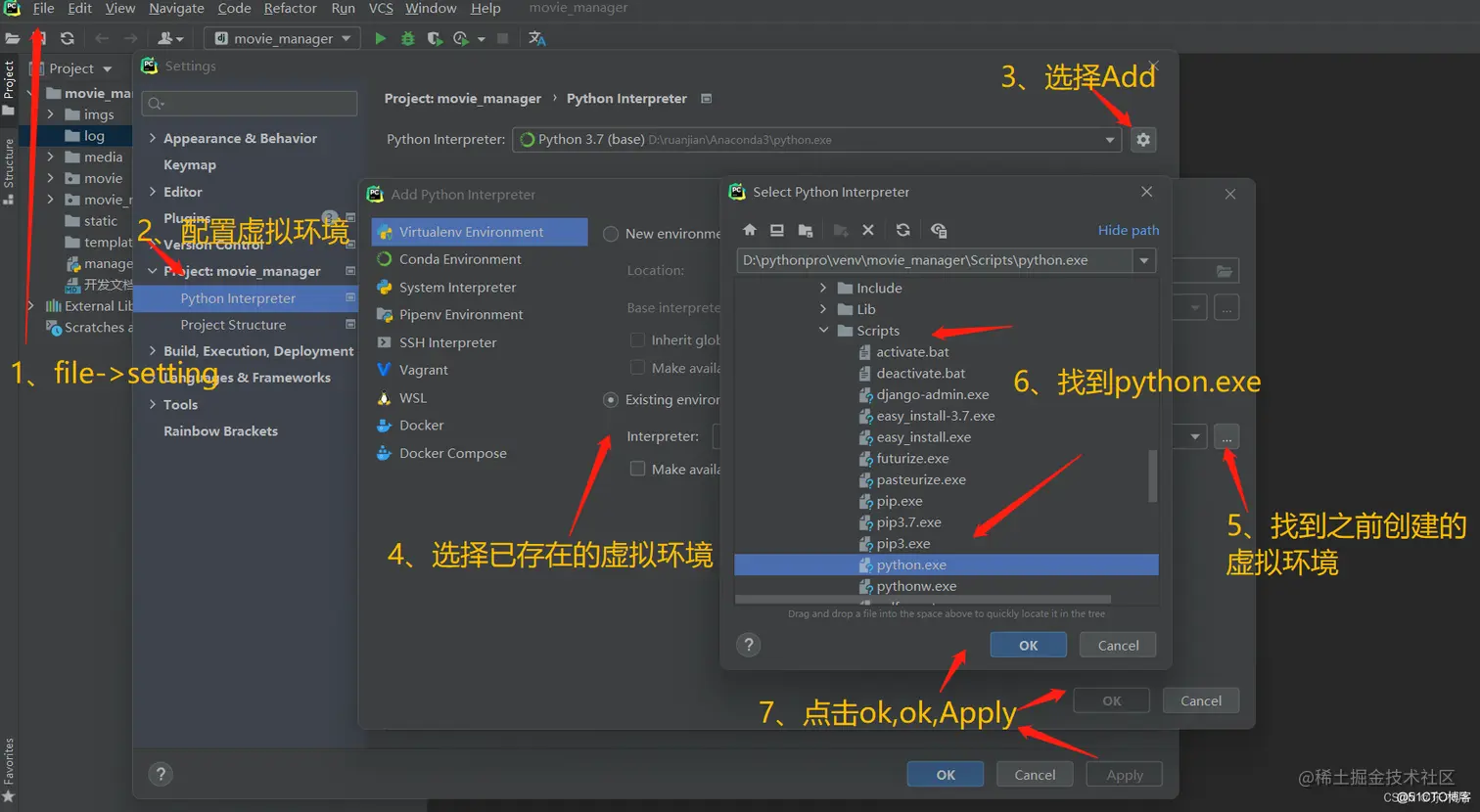1480x812 pixels.
Task: Select Existing environment radio button
Action: coord(611,399)
